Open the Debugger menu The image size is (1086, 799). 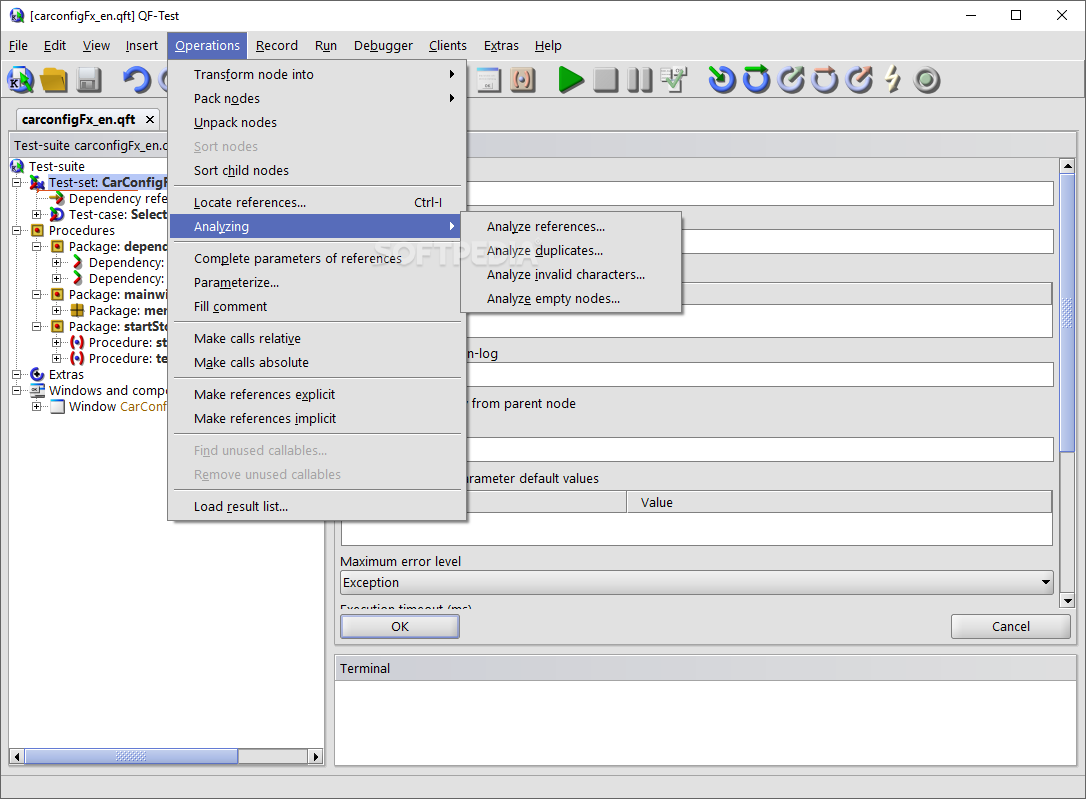click(383, 46)
